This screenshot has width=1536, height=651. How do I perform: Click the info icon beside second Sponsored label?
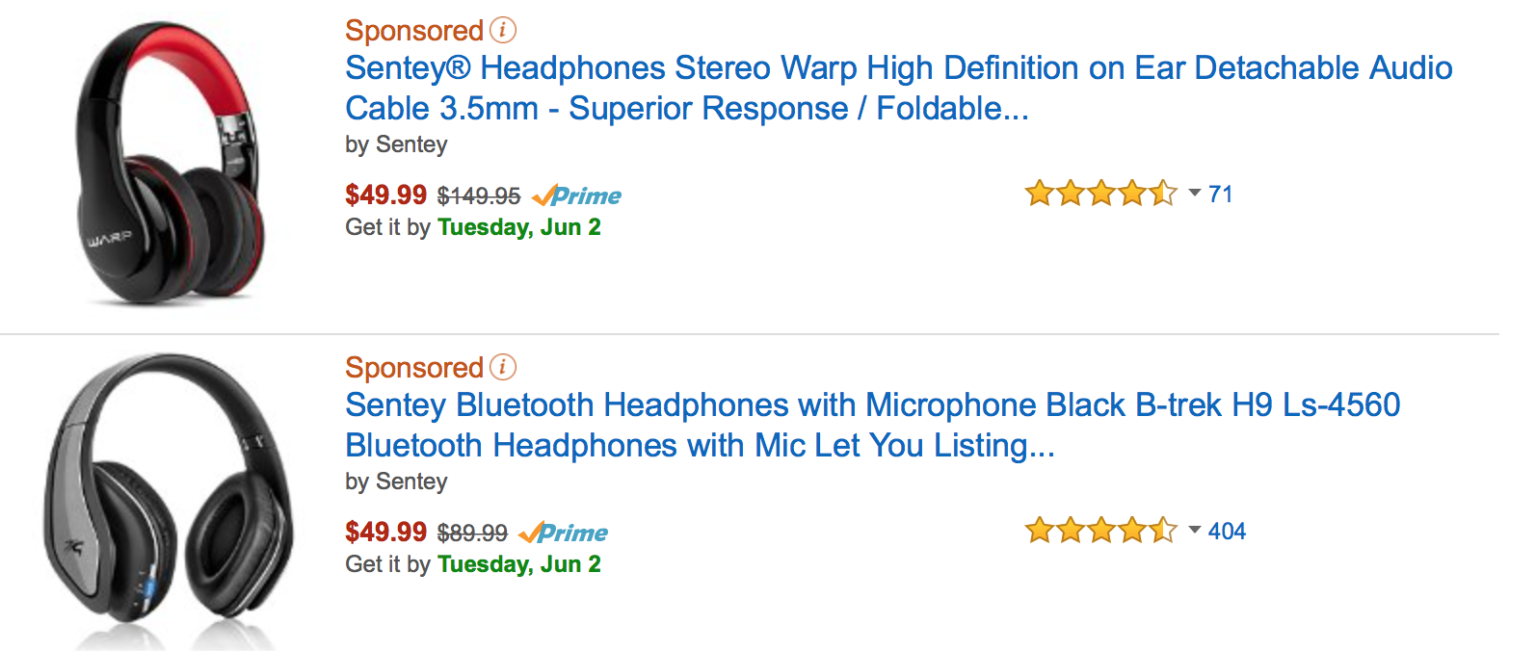point(504,368)
